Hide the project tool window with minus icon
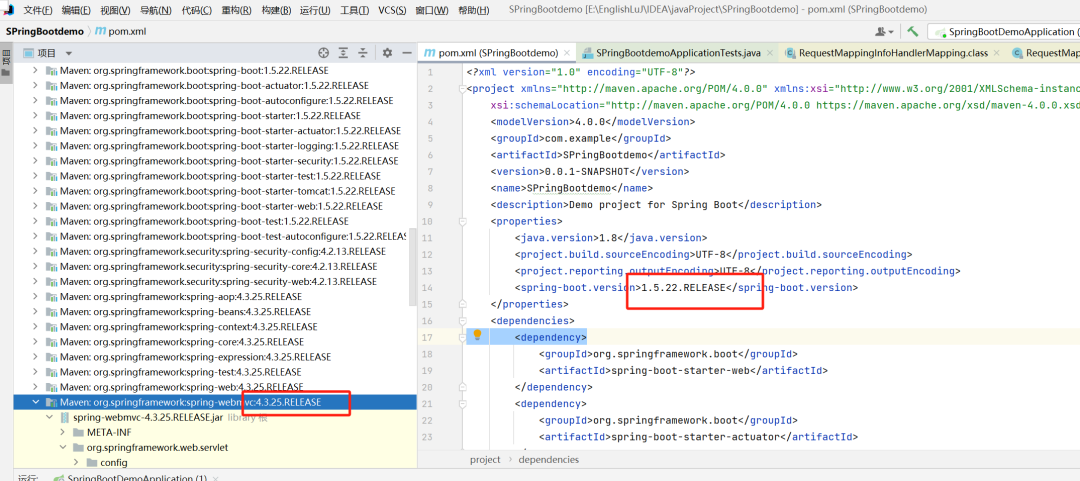The image size is (1080, 481). (406, 53)
